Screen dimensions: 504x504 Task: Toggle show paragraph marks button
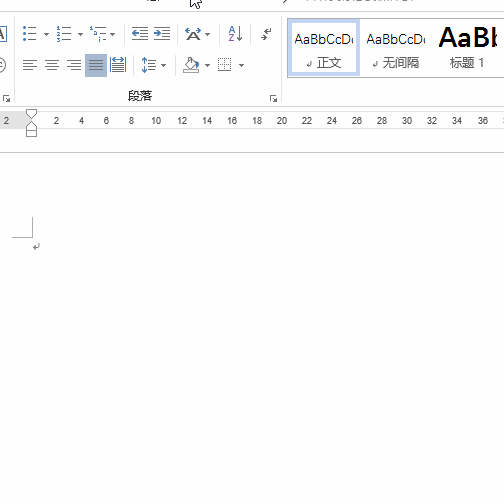click(266, 34)
